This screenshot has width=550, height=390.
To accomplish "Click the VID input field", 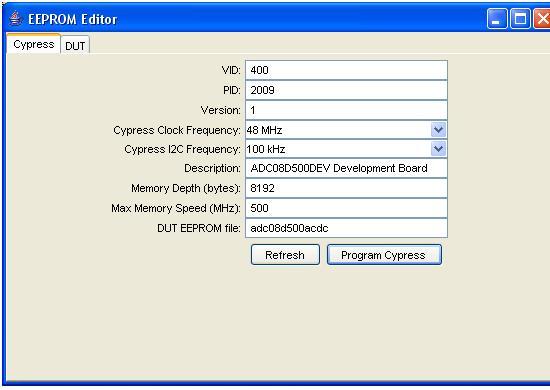I will [346, 70].
